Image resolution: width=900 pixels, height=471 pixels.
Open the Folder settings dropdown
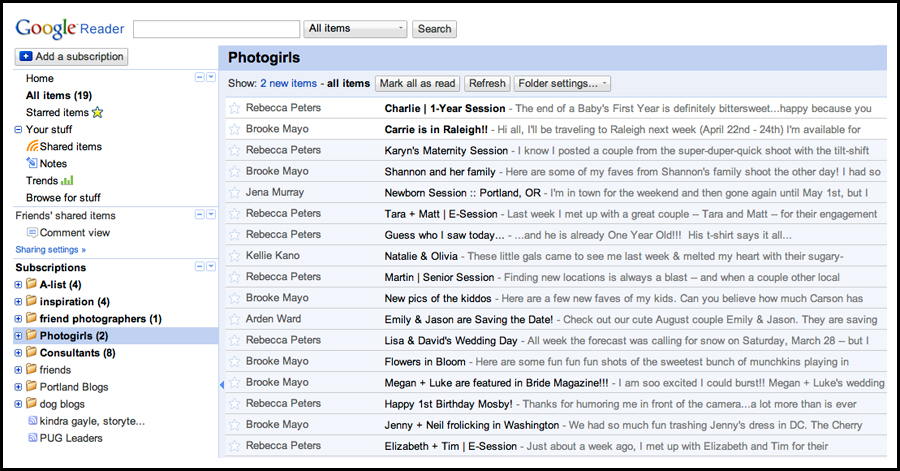tap(562, 84)
